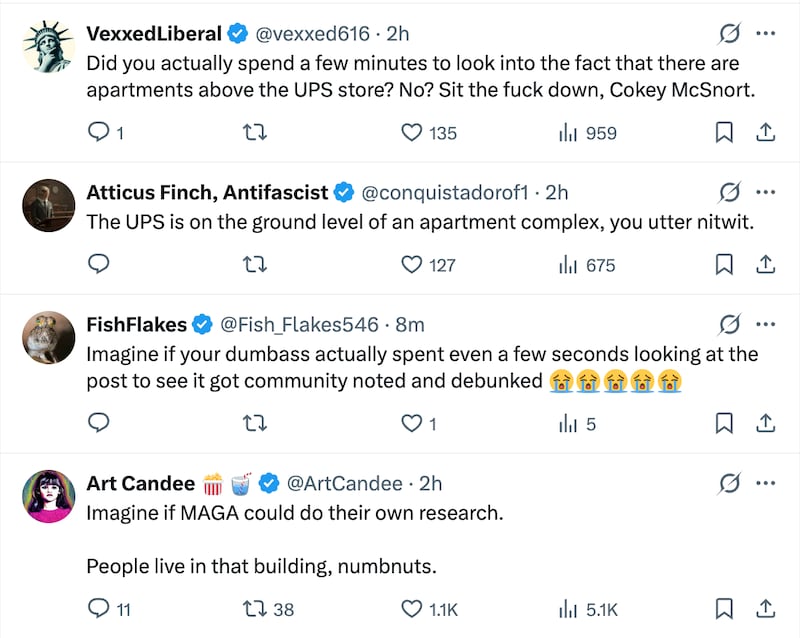Expand more options for FishFlakes' post
Viewport: 800px width, 638px height.
[766, 324]
